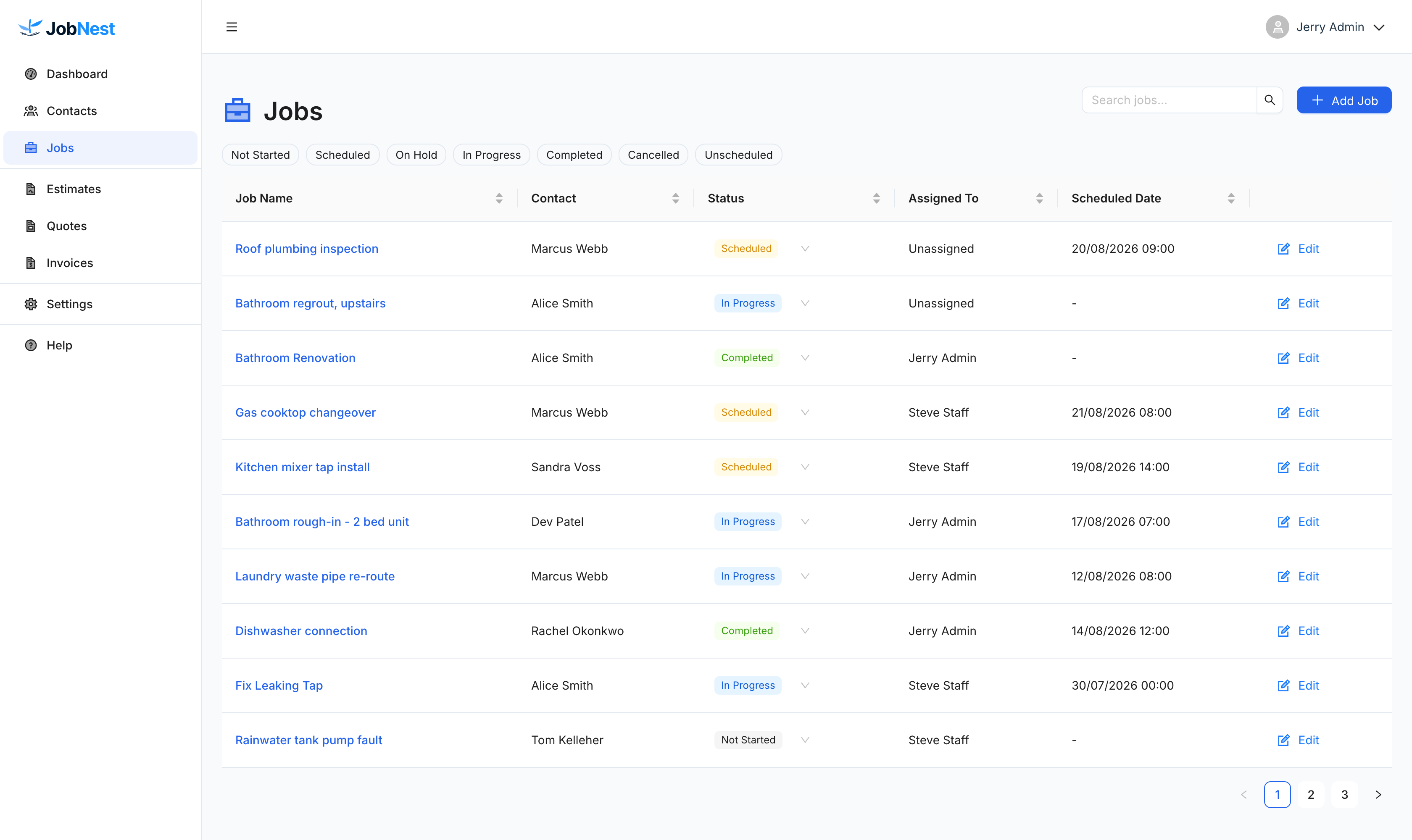Sort by Scheduled Date column arrows
This screenshot has height=840, width=1412.
coord(1231,198)
